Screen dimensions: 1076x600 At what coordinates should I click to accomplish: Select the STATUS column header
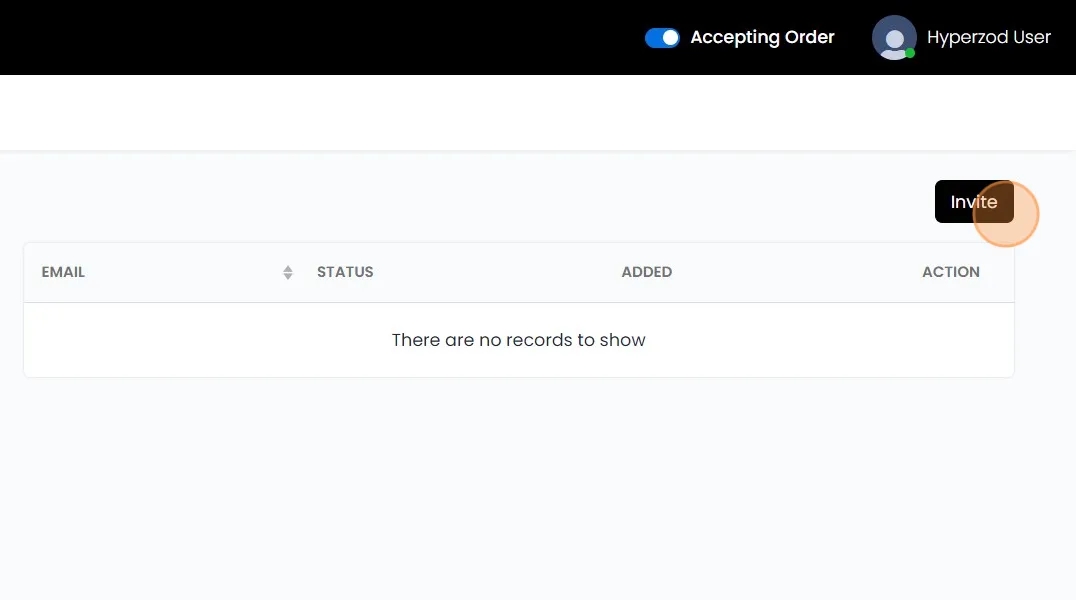[345, 272]
